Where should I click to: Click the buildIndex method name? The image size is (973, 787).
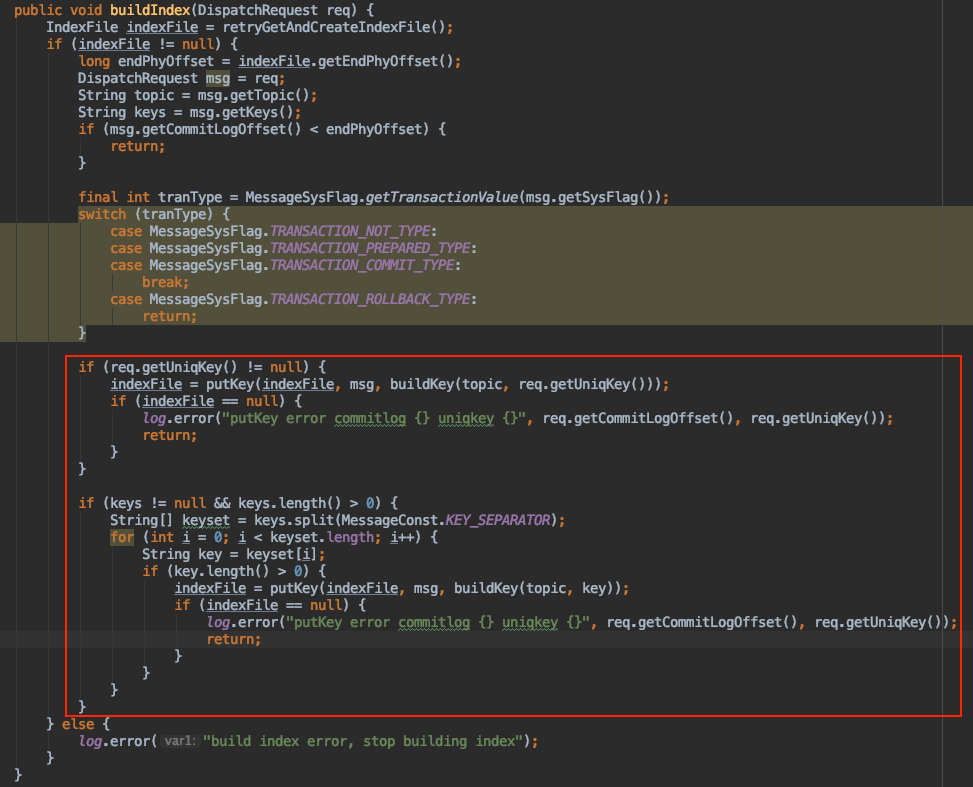pyautogui.click(x=150, y=10)
